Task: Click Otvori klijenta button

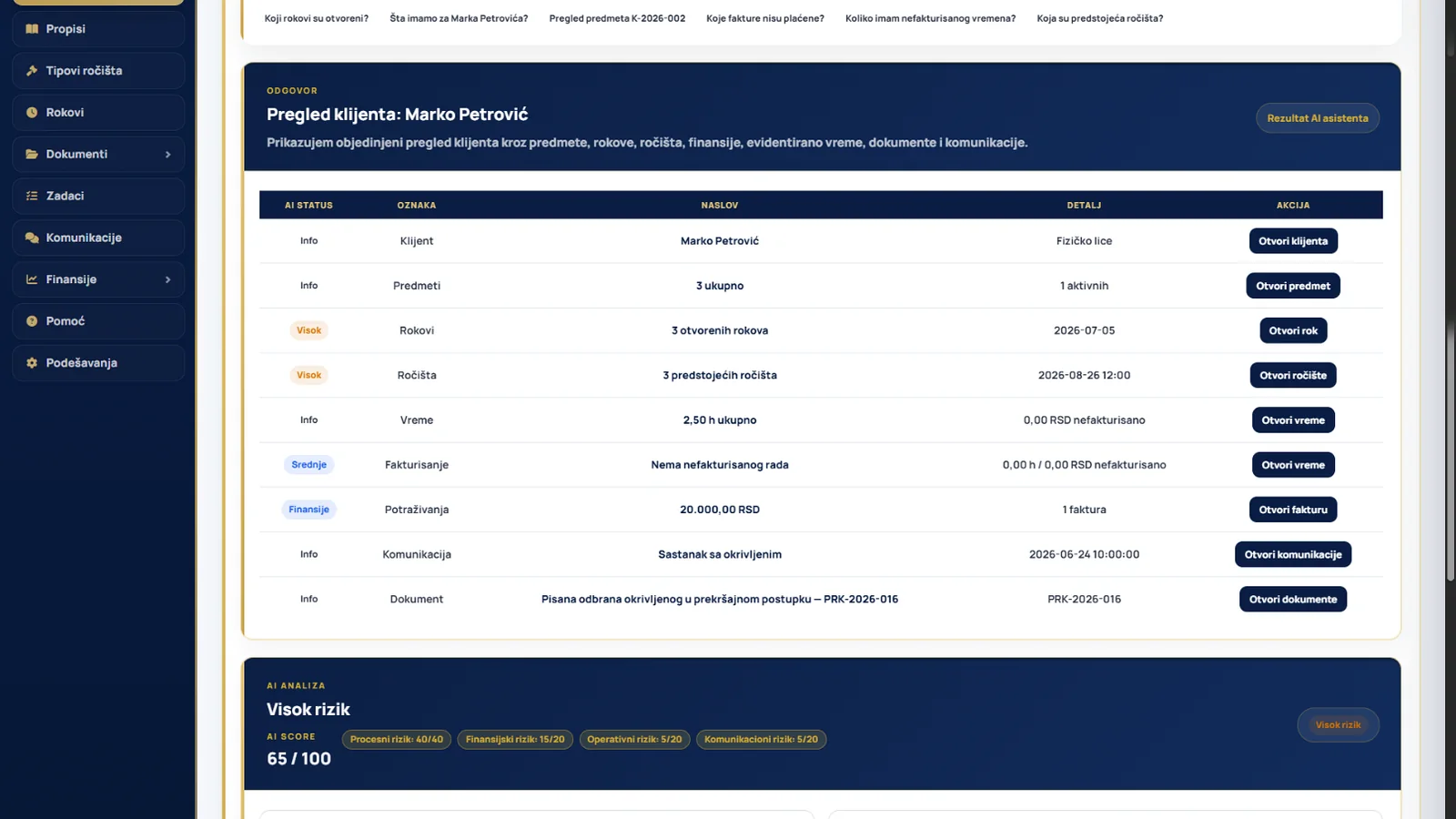Action: click(x=1293, y=241)
